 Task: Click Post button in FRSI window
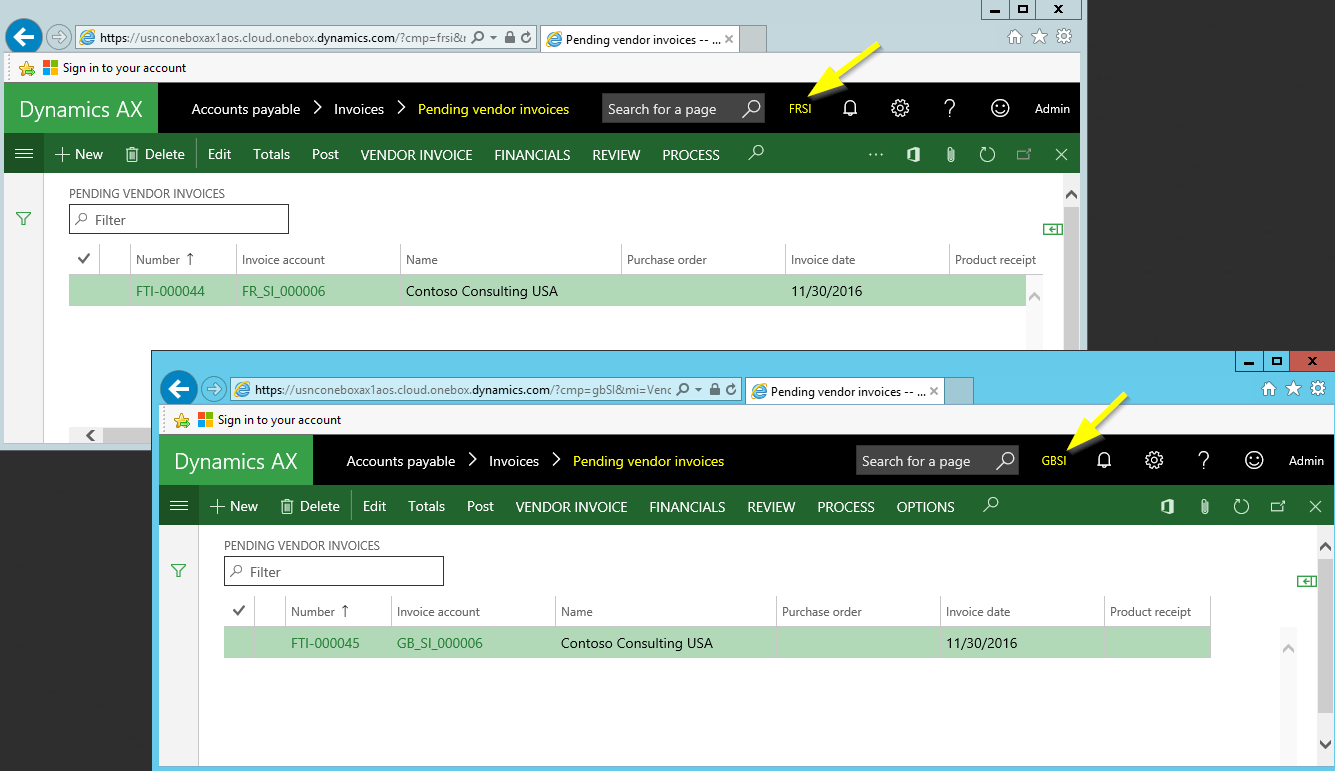tap(325, 154)
